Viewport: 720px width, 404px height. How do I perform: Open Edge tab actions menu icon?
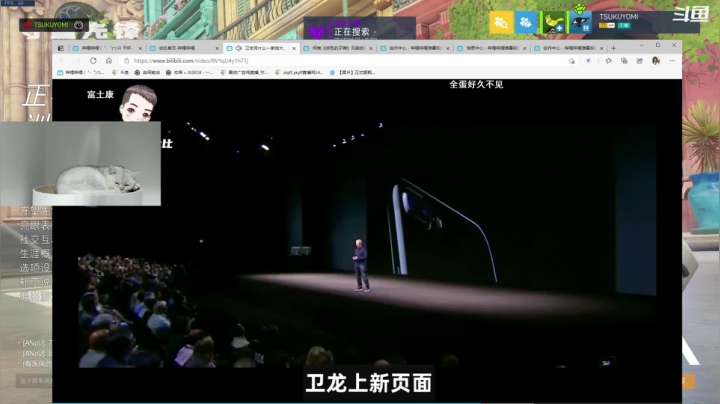click(x=61, y=48)
